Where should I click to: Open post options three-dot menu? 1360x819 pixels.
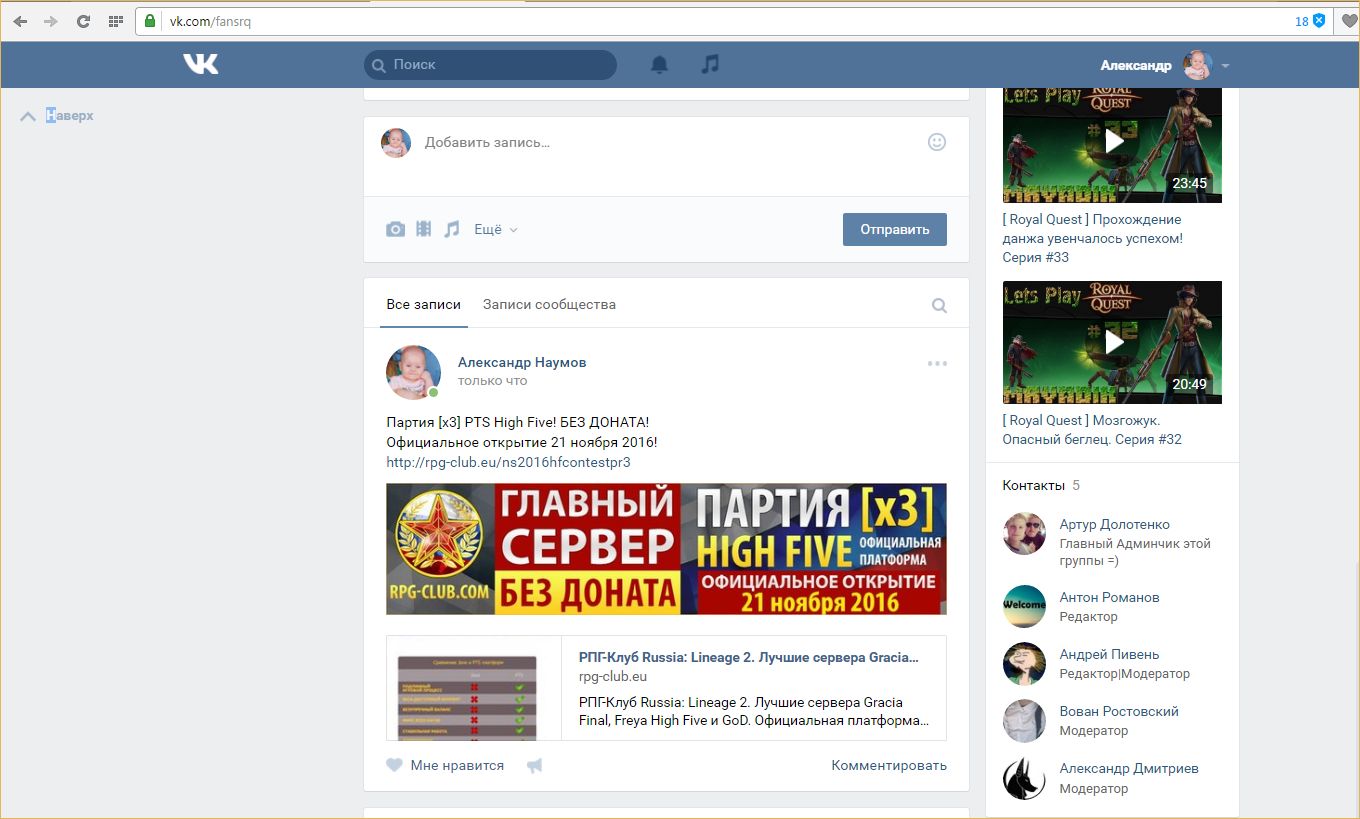[937, 363]
